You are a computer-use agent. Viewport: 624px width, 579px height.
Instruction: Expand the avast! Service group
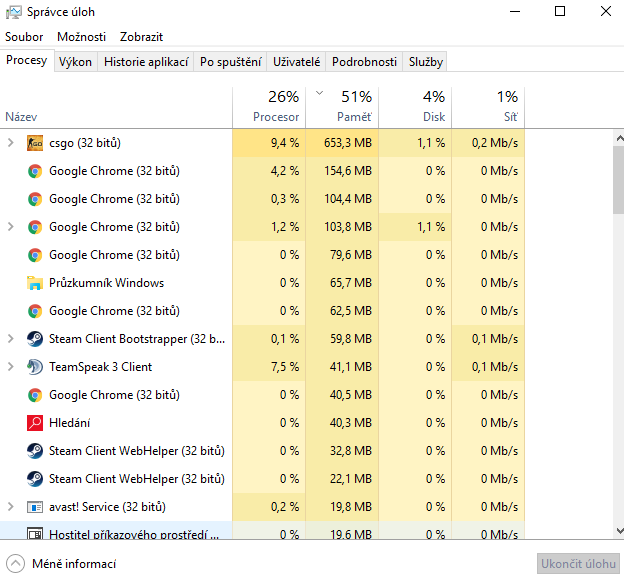11,507
